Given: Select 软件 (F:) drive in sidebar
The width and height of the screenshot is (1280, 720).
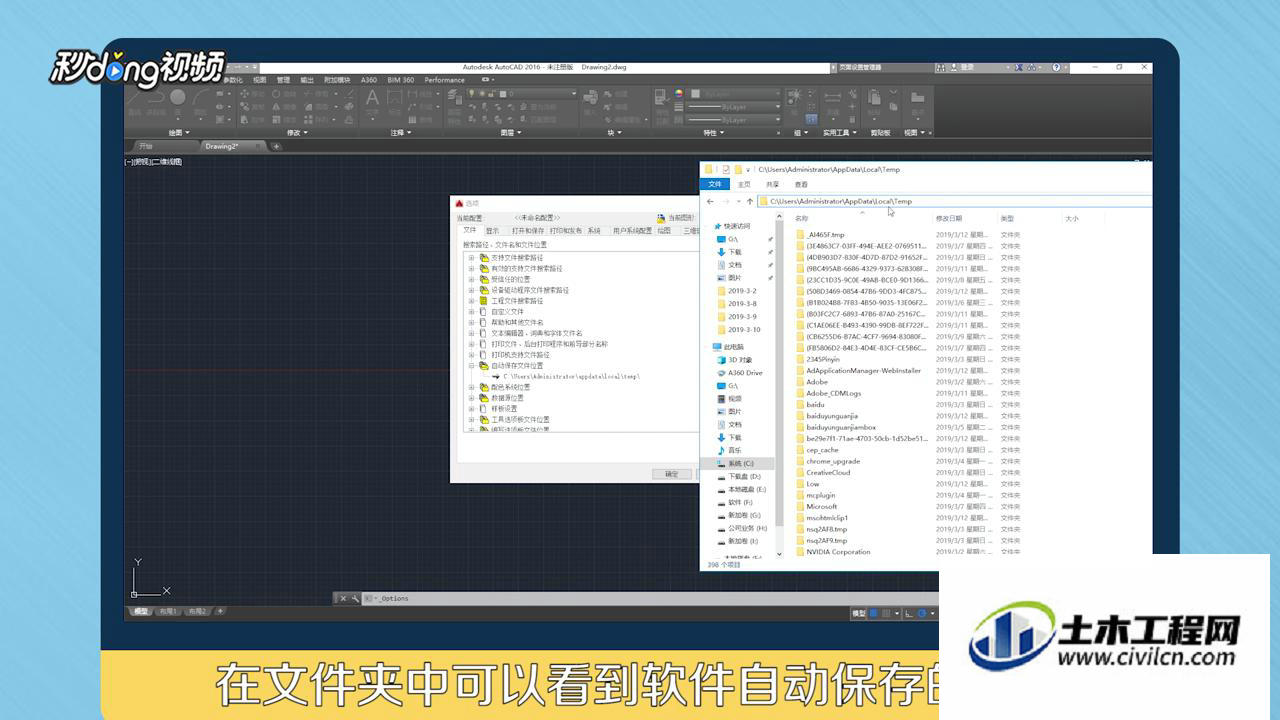Looking at the screenshot, I should click(x=735, y=503).
